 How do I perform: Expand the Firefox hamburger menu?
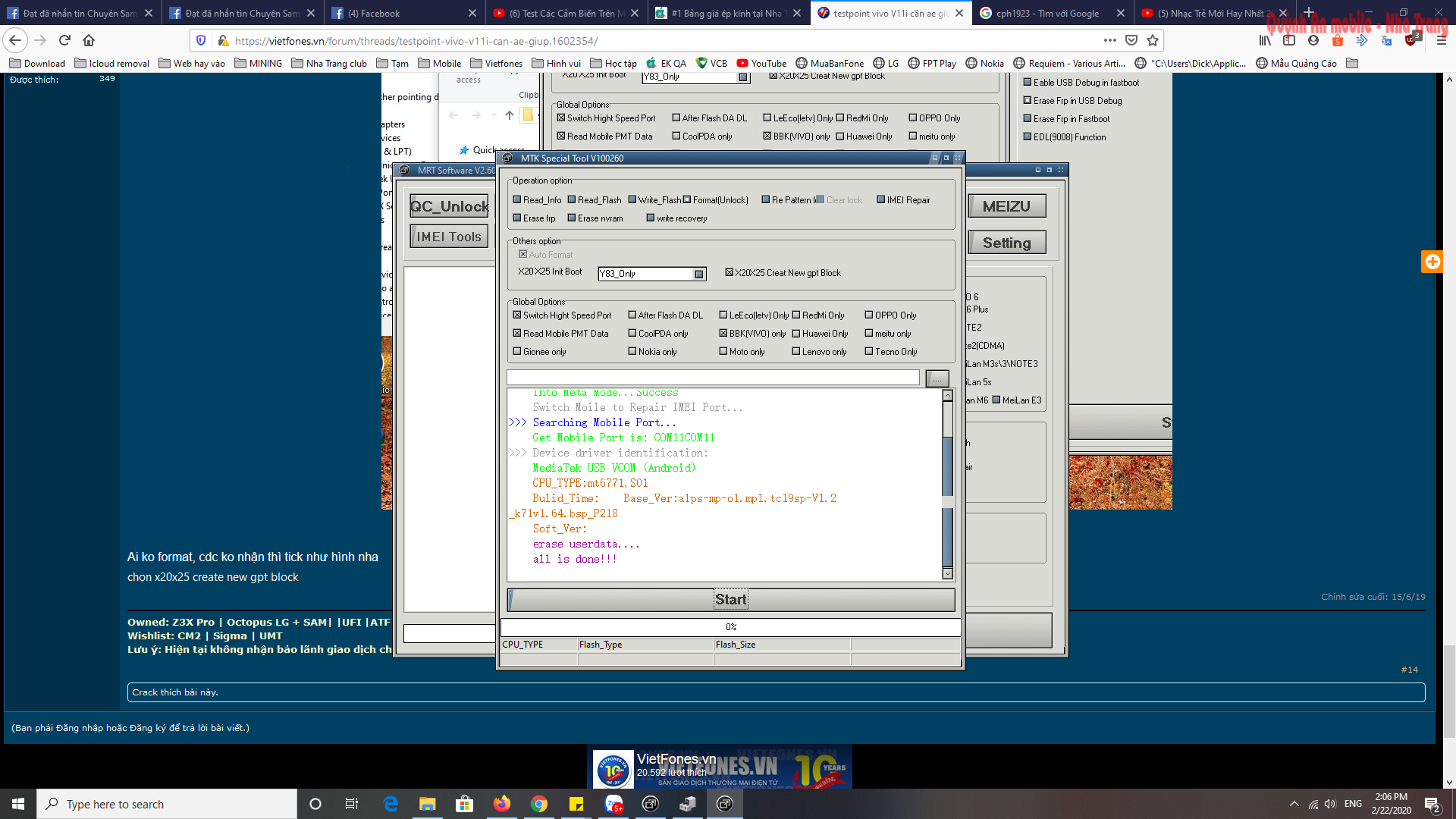(1441, 40)
